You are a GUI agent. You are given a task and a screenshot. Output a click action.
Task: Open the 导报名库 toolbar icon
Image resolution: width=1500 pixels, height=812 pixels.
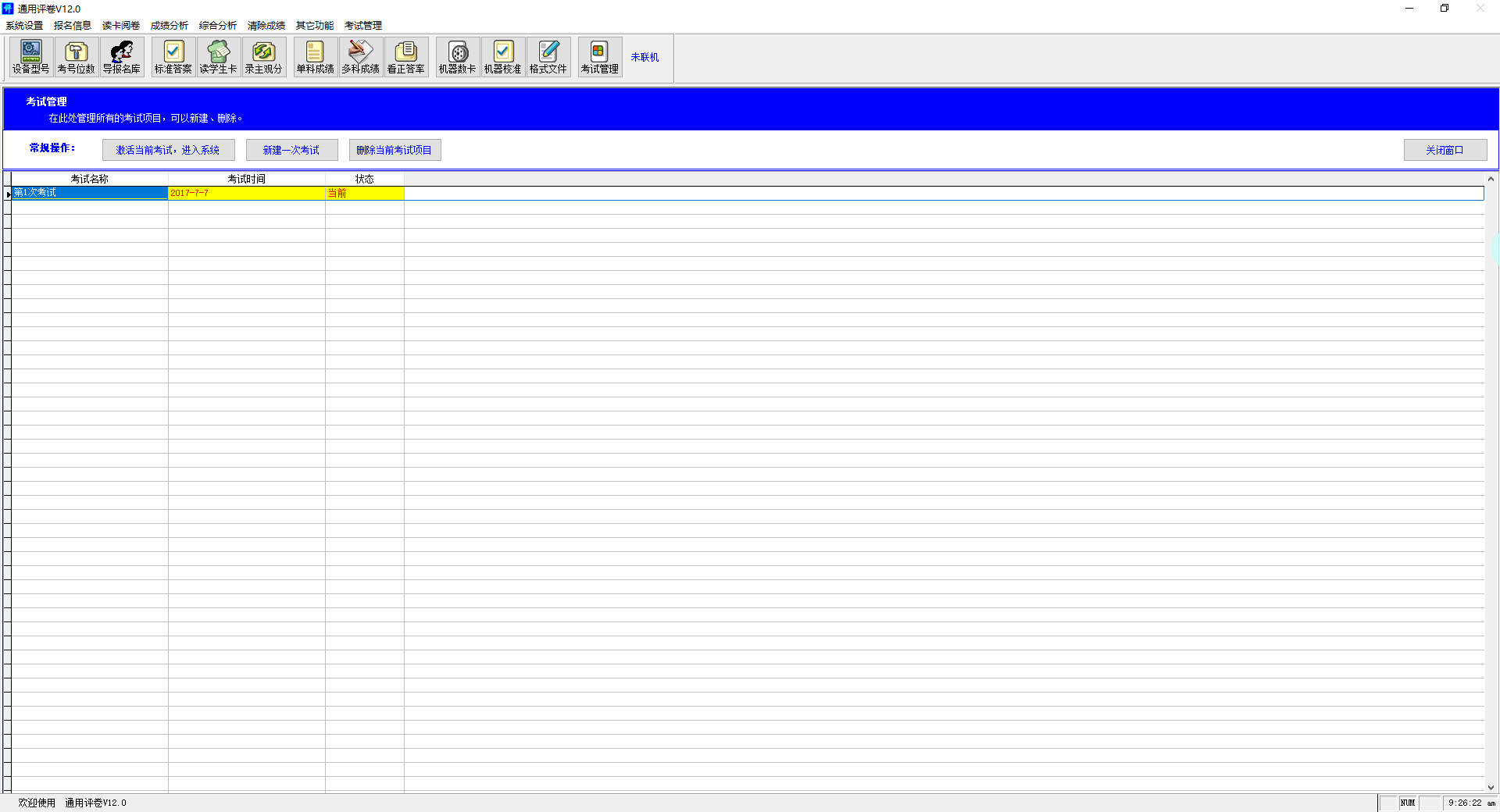click(x=122, y=58)
